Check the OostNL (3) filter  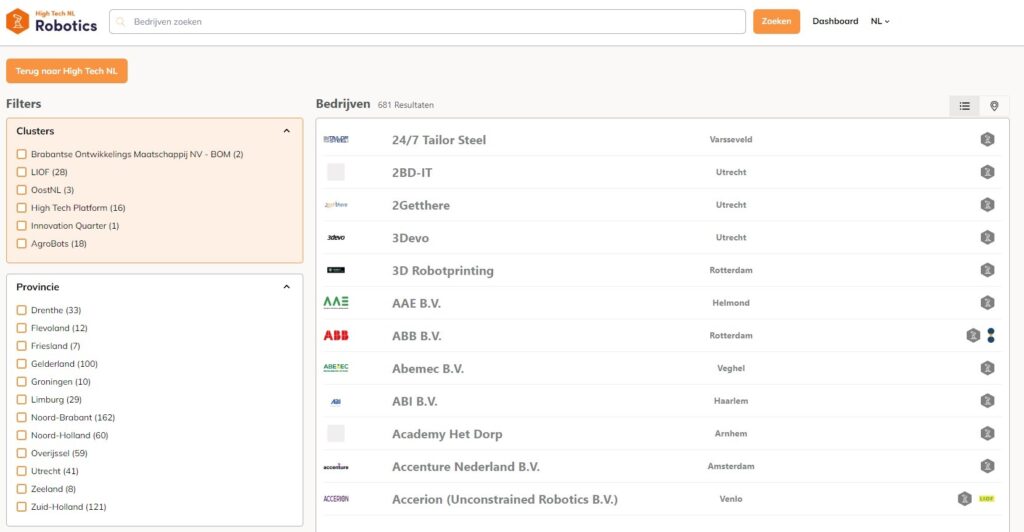pos(22,190)
